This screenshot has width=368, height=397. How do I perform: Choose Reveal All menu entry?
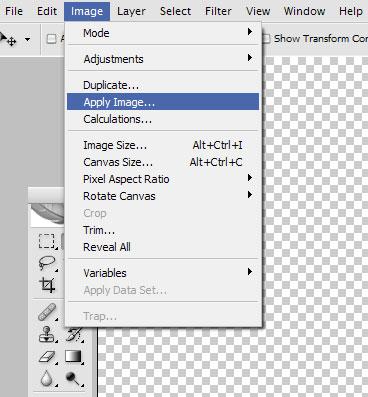tap(163, 247)
